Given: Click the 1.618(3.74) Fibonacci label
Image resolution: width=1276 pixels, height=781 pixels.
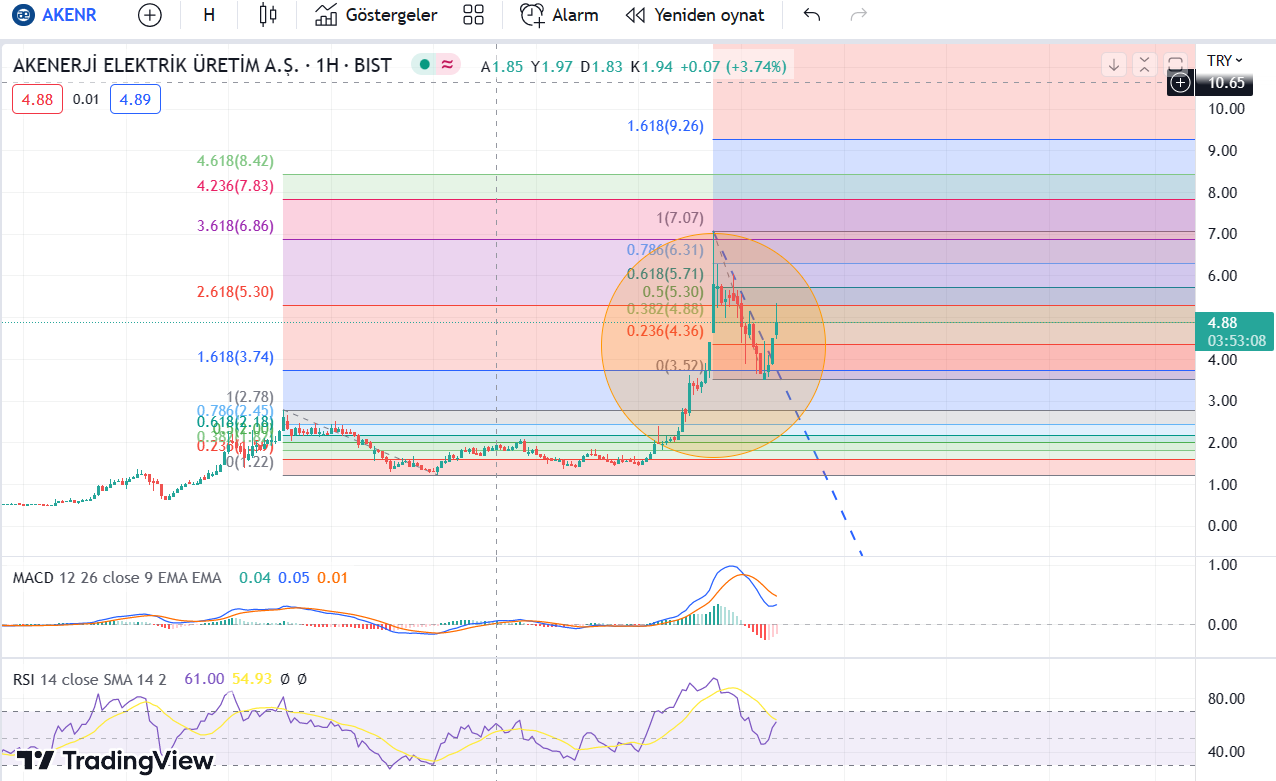Looking at the screenshot, I should tap(236, 357).
